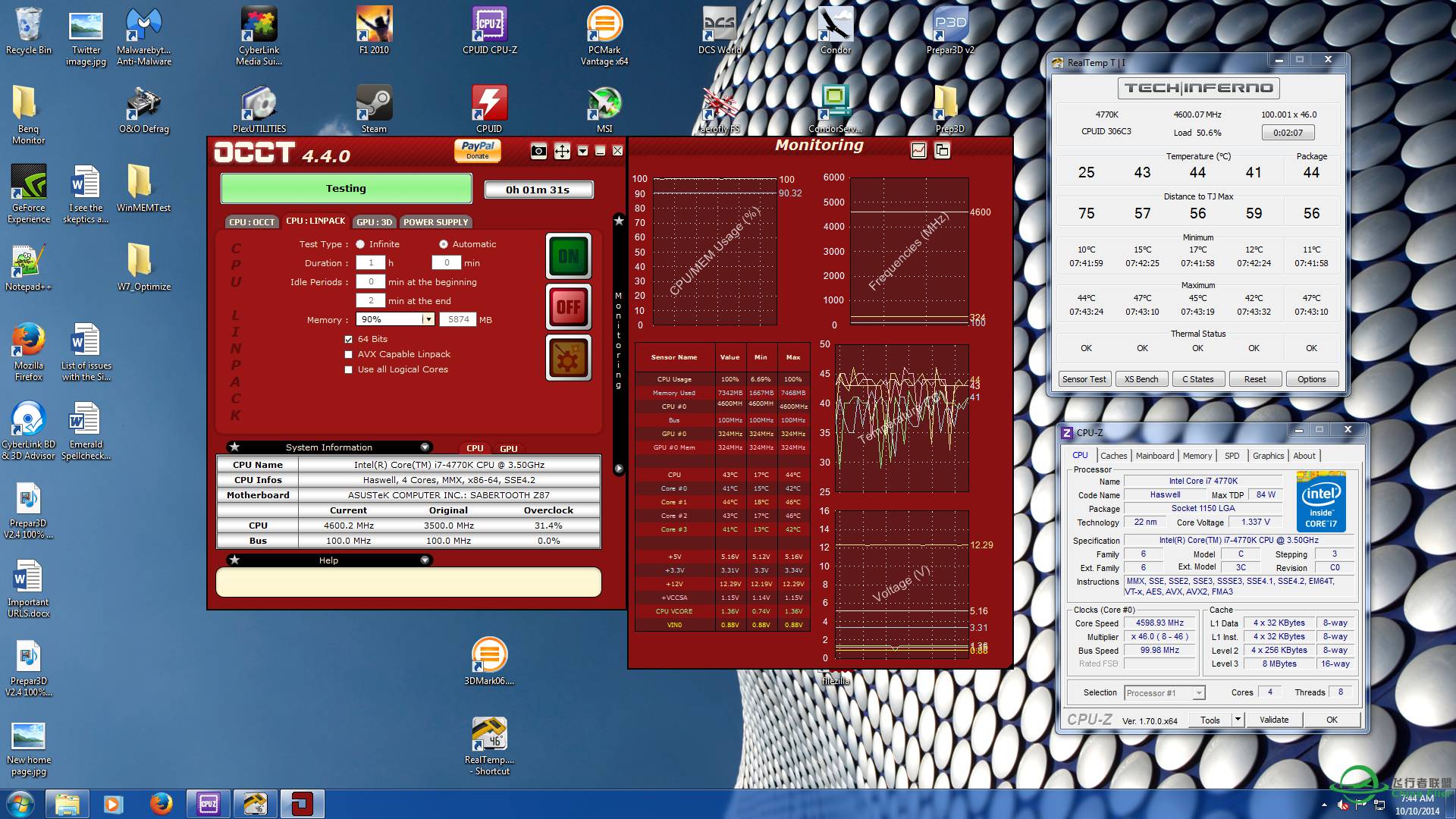Viewport: 1456px width, 819px height.
Task: Open Windows Start button
Action: pos(20,804)
